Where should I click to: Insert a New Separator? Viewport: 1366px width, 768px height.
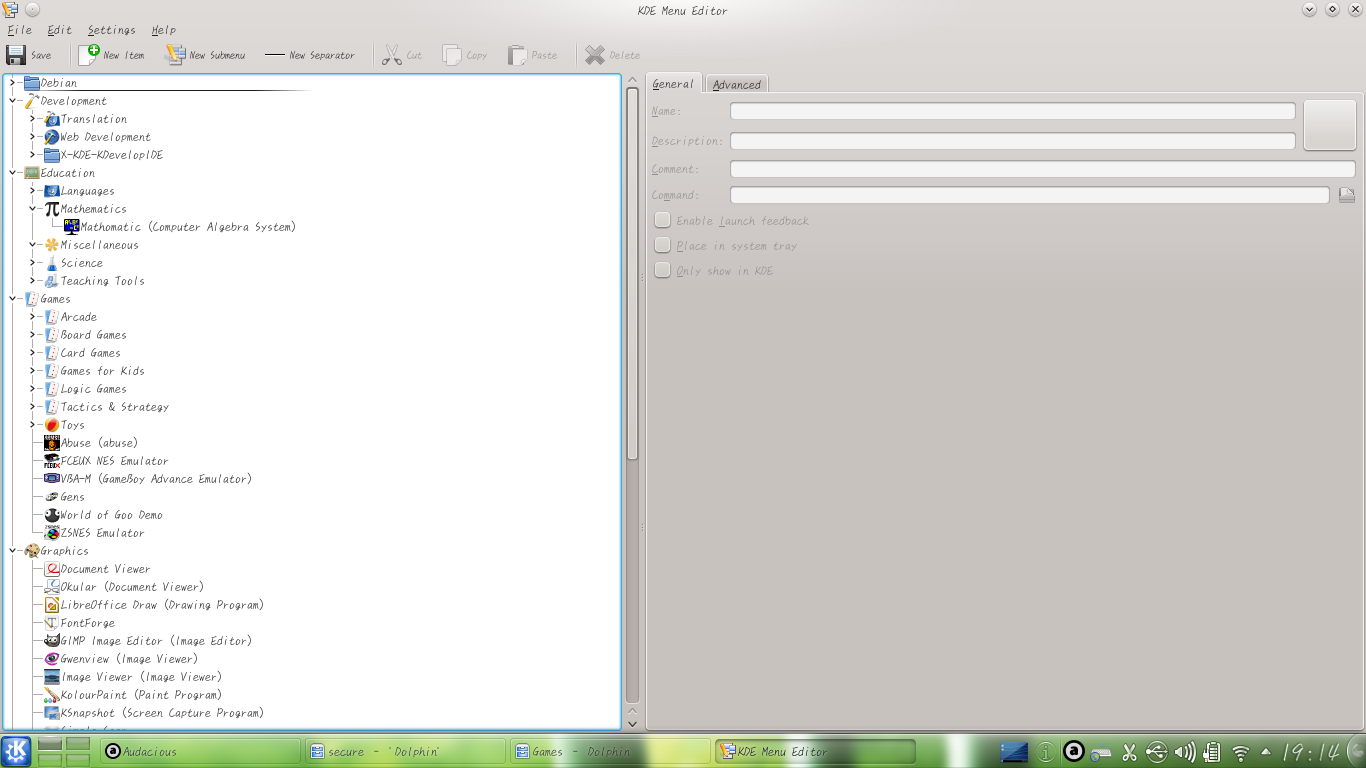(x=310, y=55)
